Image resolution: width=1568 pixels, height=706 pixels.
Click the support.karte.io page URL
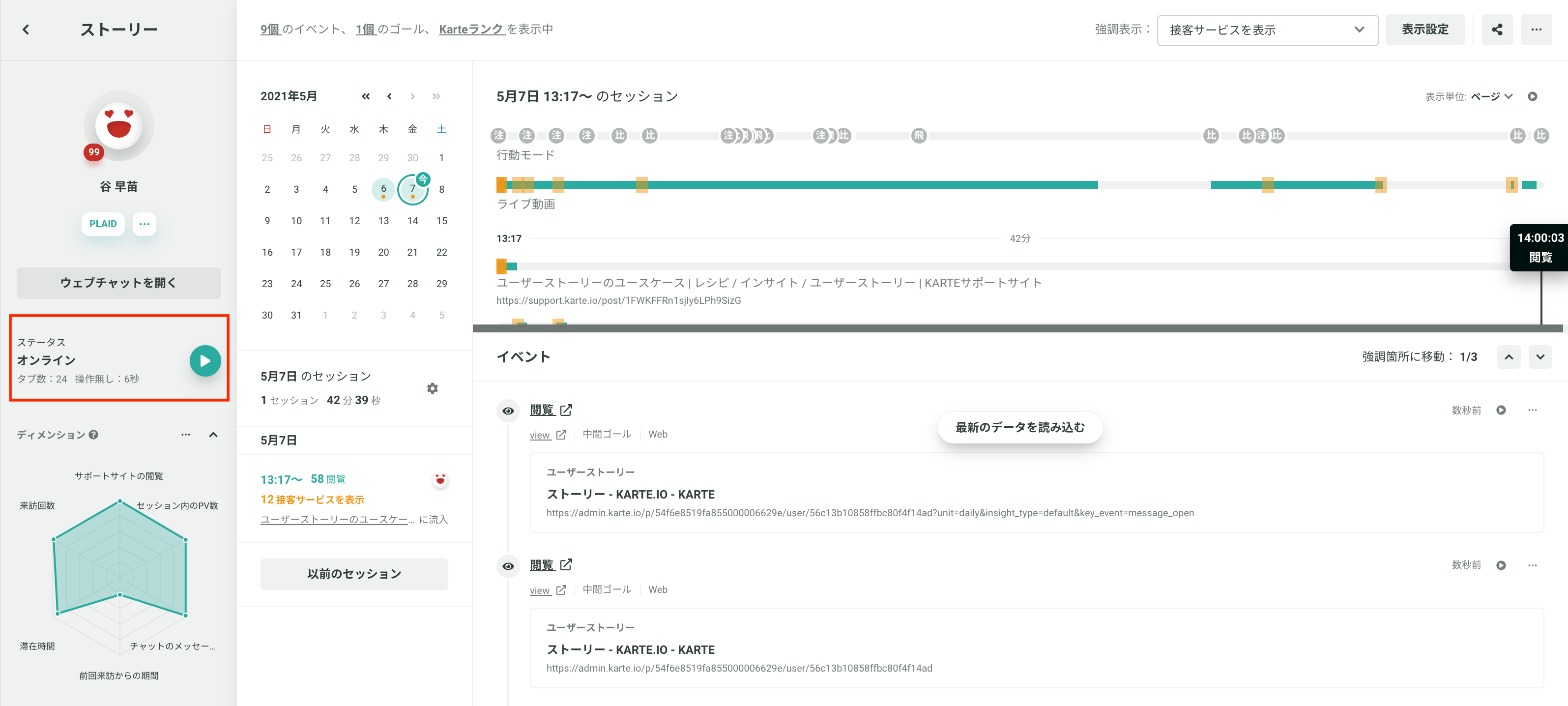pyautogui.click(x=618, y=301)
